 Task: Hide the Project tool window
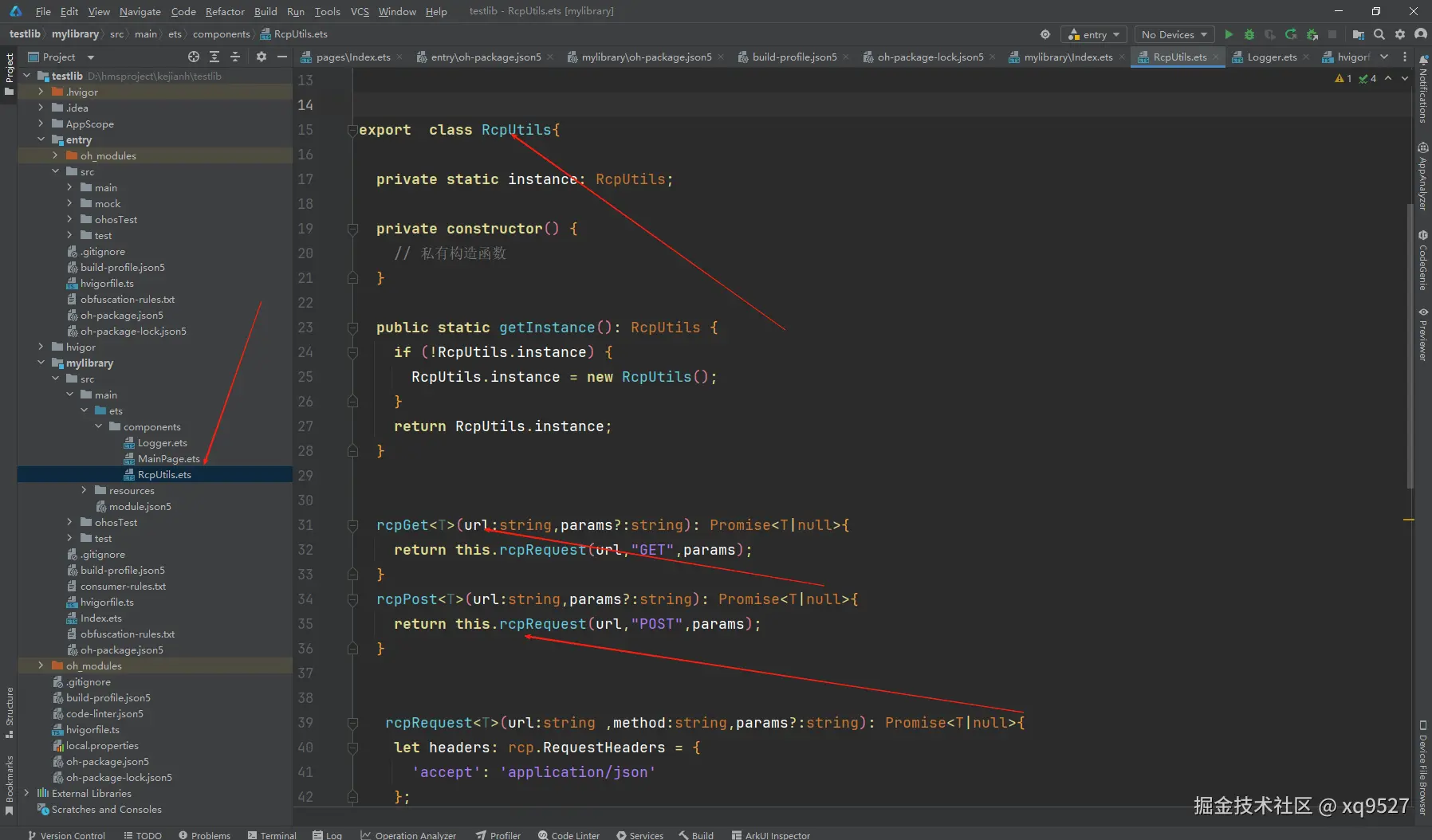[x=281, y=57]
